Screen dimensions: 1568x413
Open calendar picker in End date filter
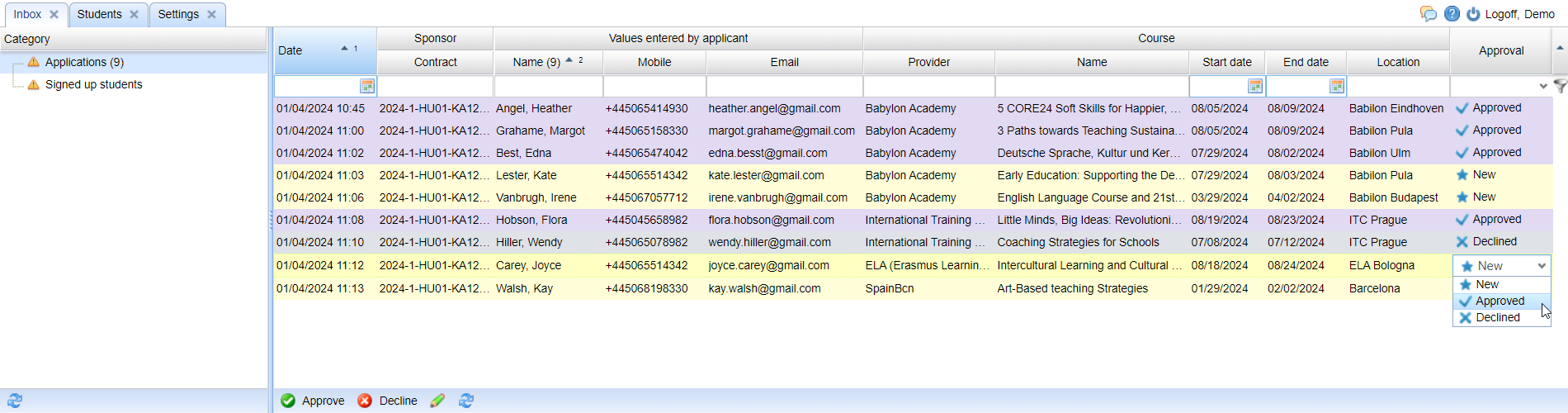[x=1337, y=86]
